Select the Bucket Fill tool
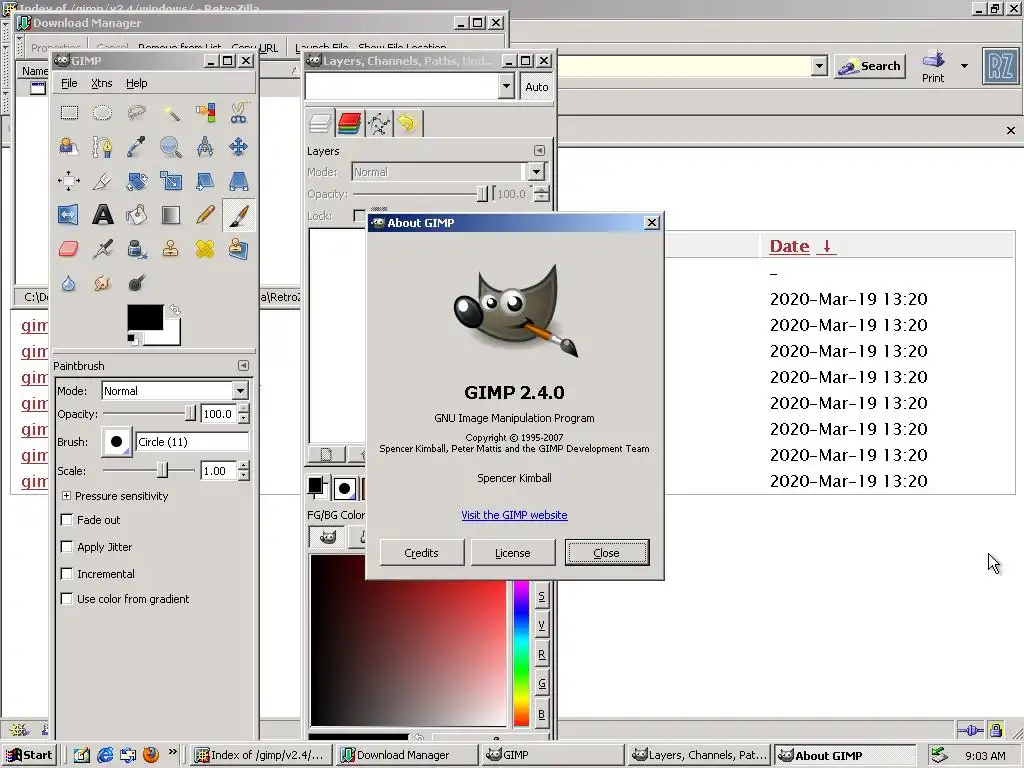Screen dimensions: 1024x768 (136, 215)
